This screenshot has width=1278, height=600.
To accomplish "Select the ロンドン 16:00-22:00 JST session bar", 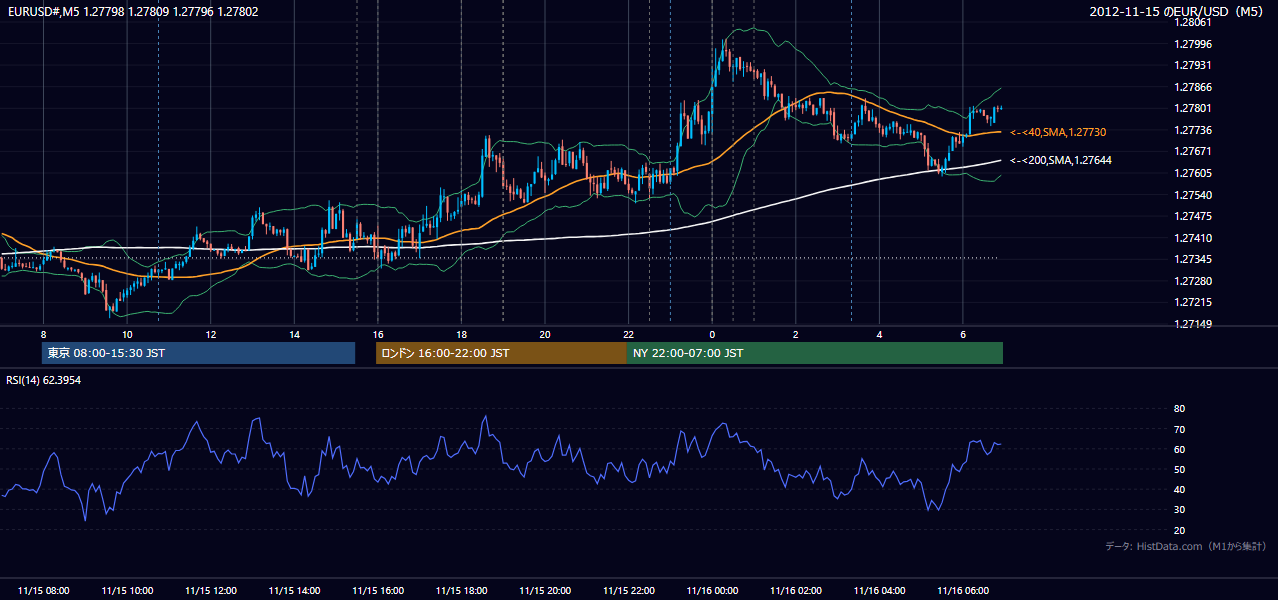I will tap(501, 353).
